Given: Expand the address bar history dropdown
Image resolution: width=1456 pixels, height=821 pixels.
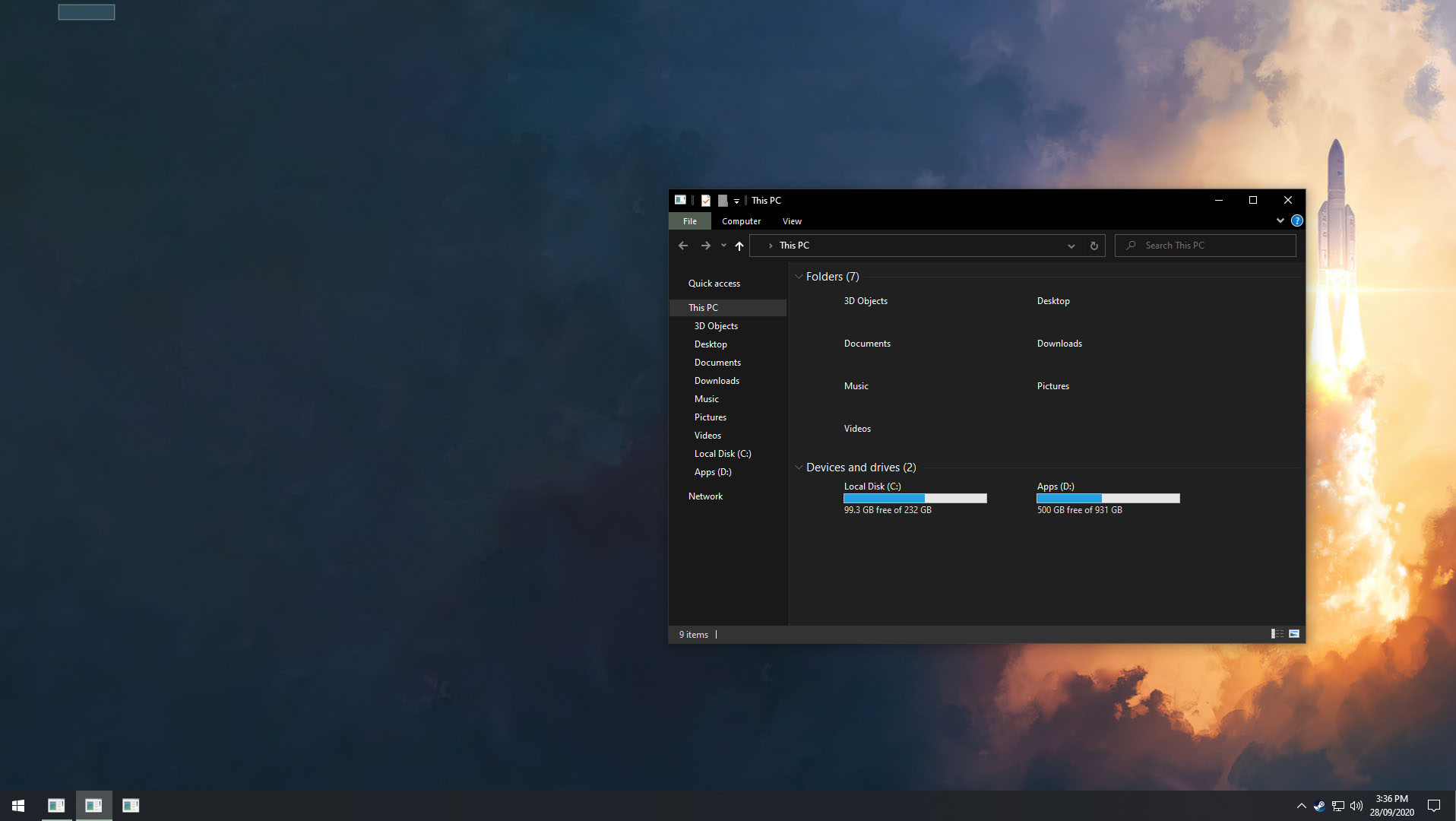Looking at the screenshot, I should (1071, 246).
